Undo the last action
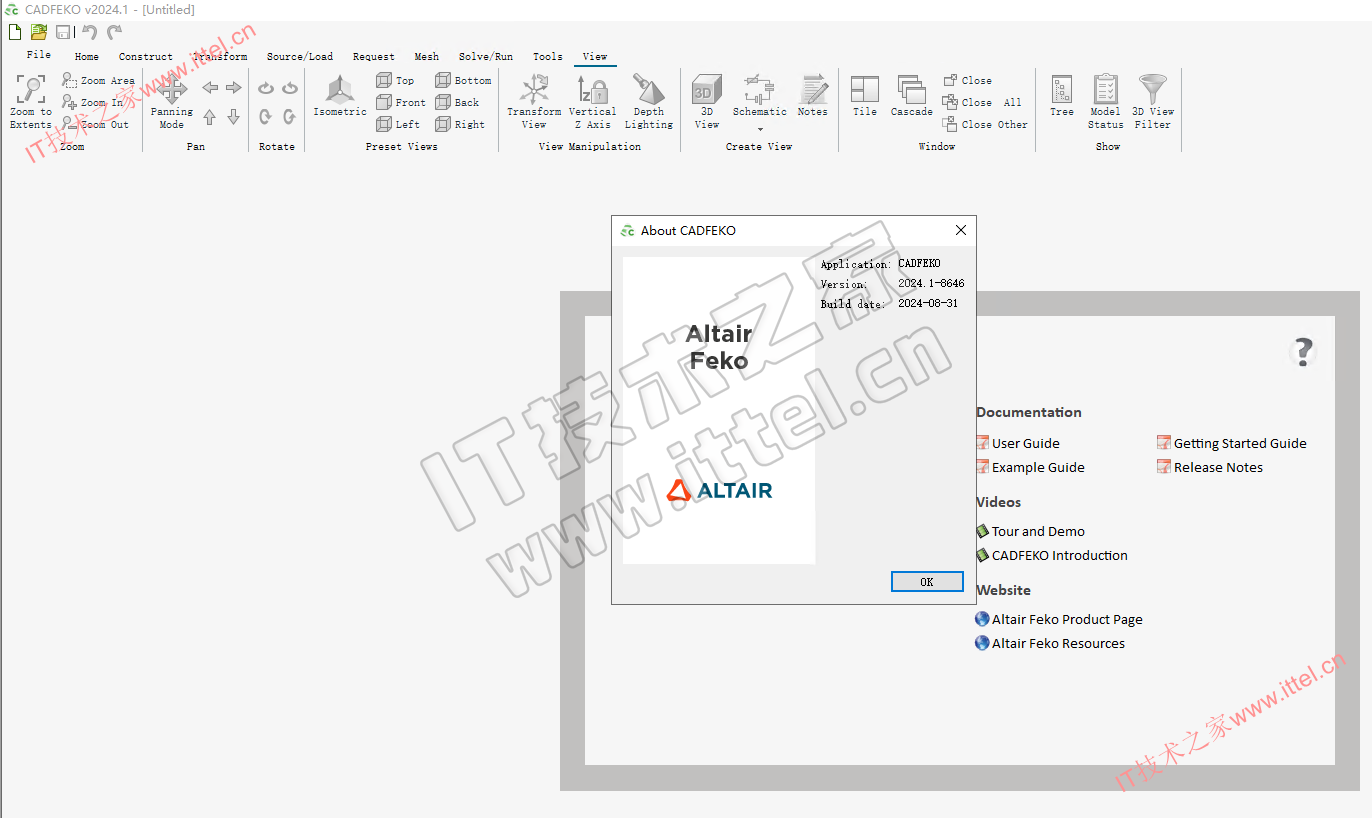This screenshot has height=818, width=1372. [x=90, y=32]
